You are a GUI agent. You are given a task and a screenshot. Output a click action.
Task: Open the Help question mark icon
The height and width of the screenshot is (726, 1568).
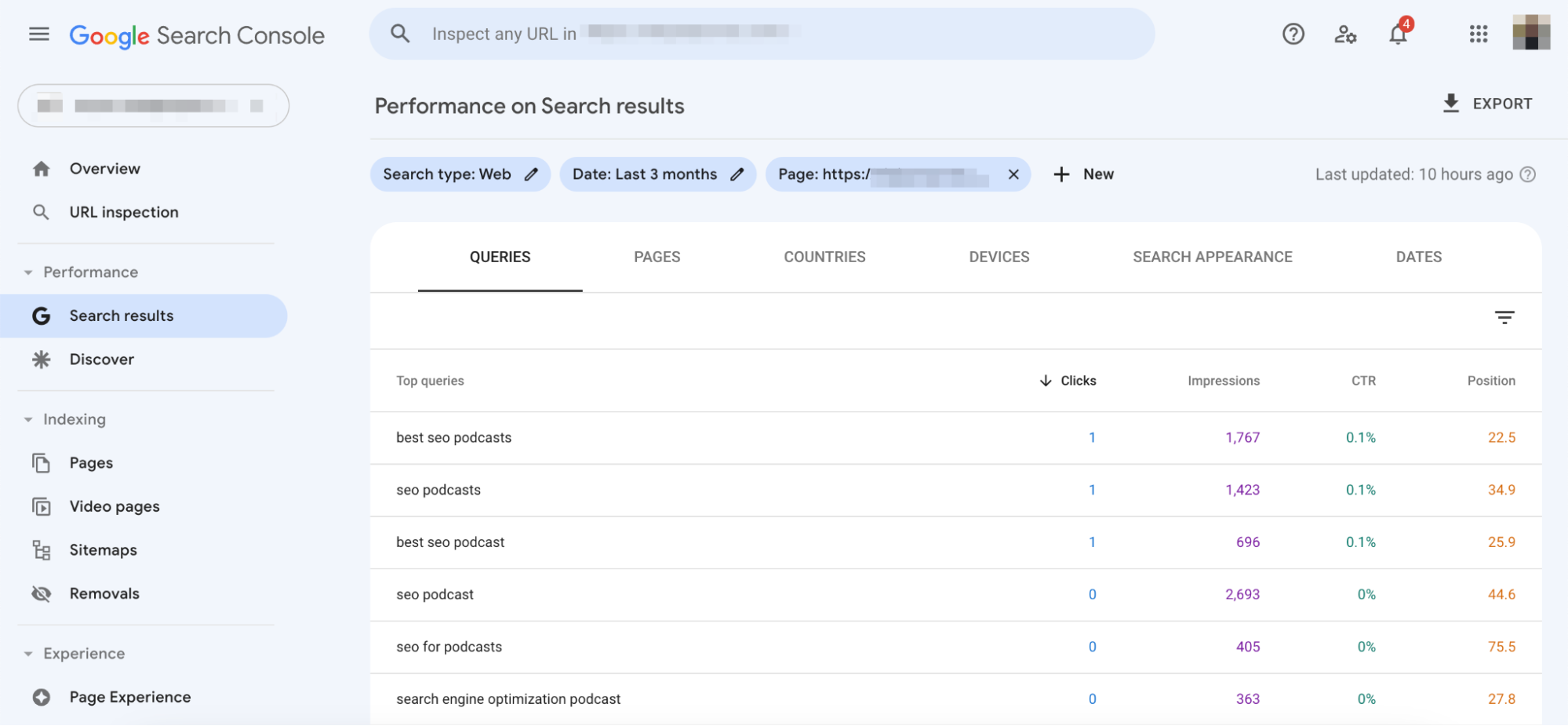[1293, 34]
